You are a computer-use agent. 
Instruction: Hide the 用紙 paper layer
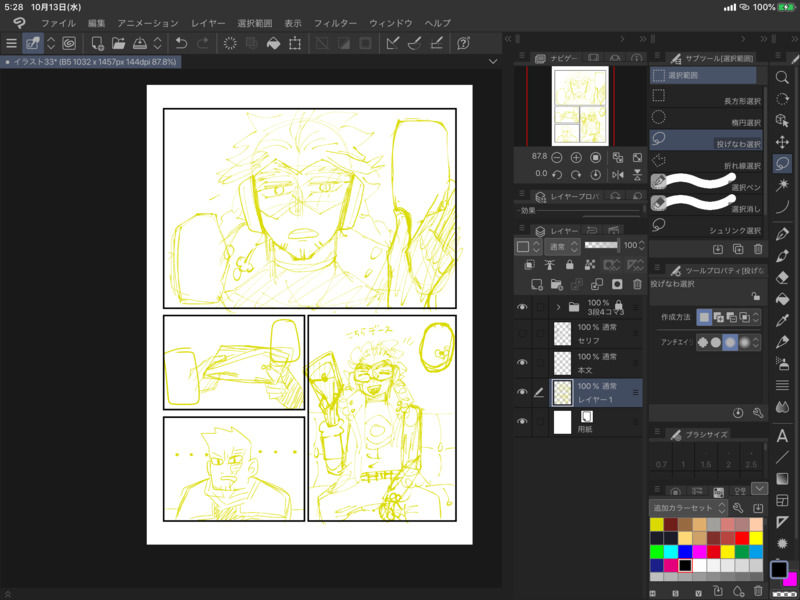pos(522,421)
